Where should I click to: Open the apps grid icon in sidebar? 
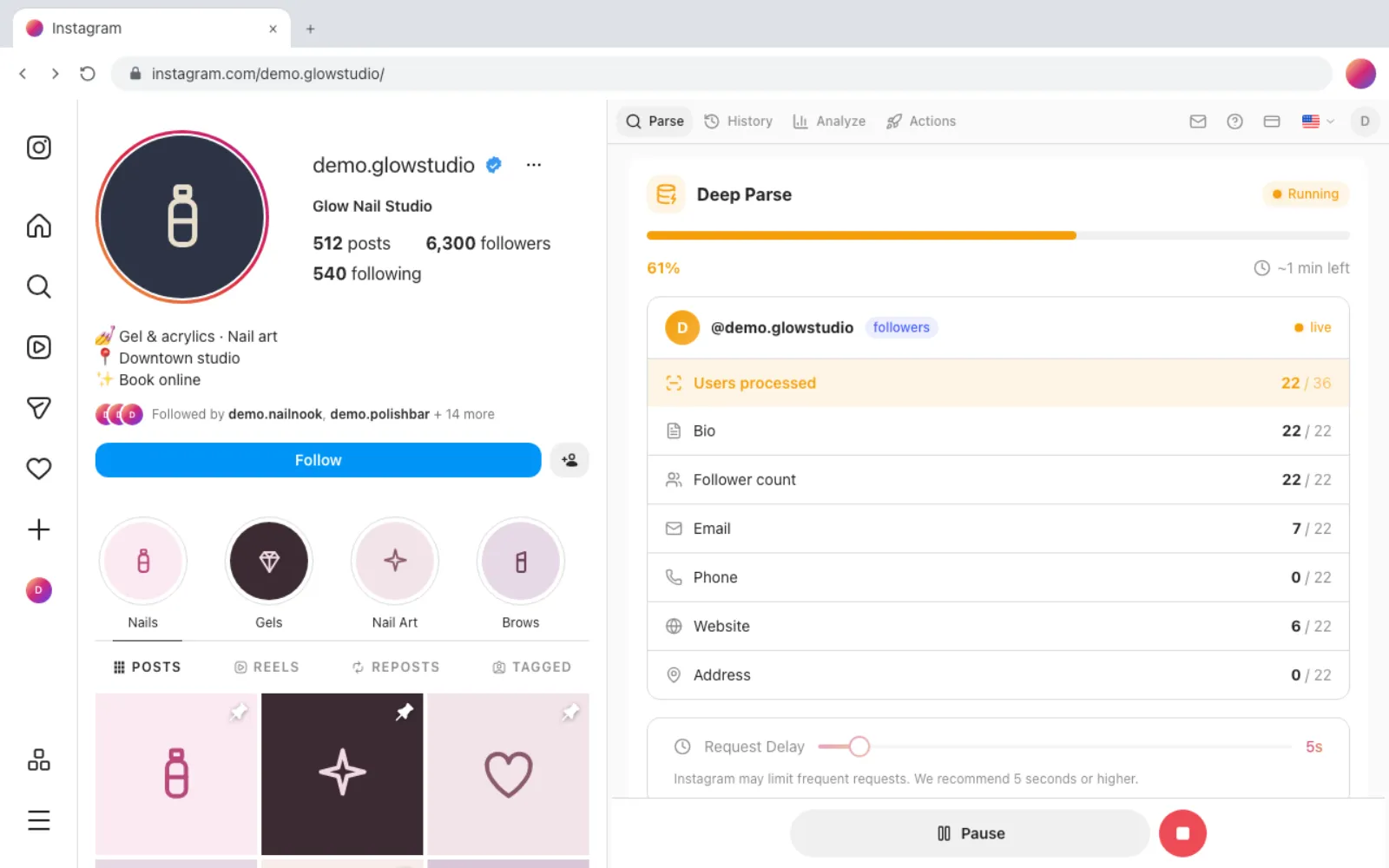pyautogui.click(x=39, y=759)
